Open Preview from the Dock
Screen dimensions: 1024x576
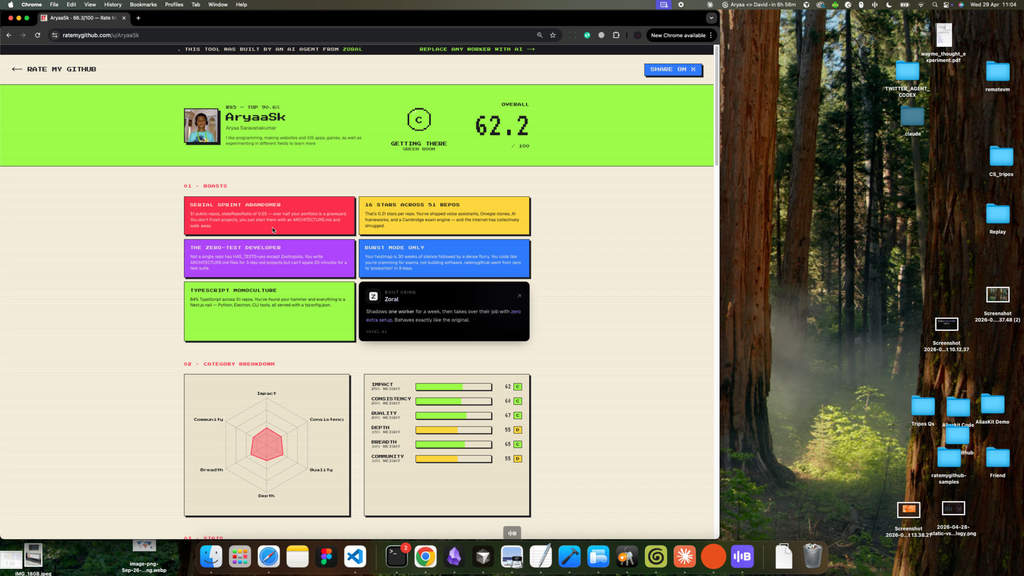click(512, 556)
